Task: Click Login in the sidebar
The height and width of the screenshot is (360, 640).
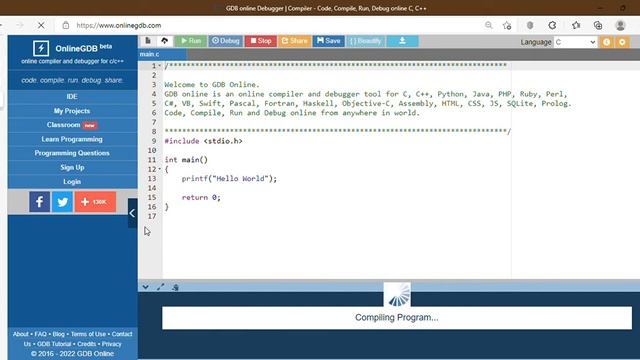Action: tap(72, 182)
